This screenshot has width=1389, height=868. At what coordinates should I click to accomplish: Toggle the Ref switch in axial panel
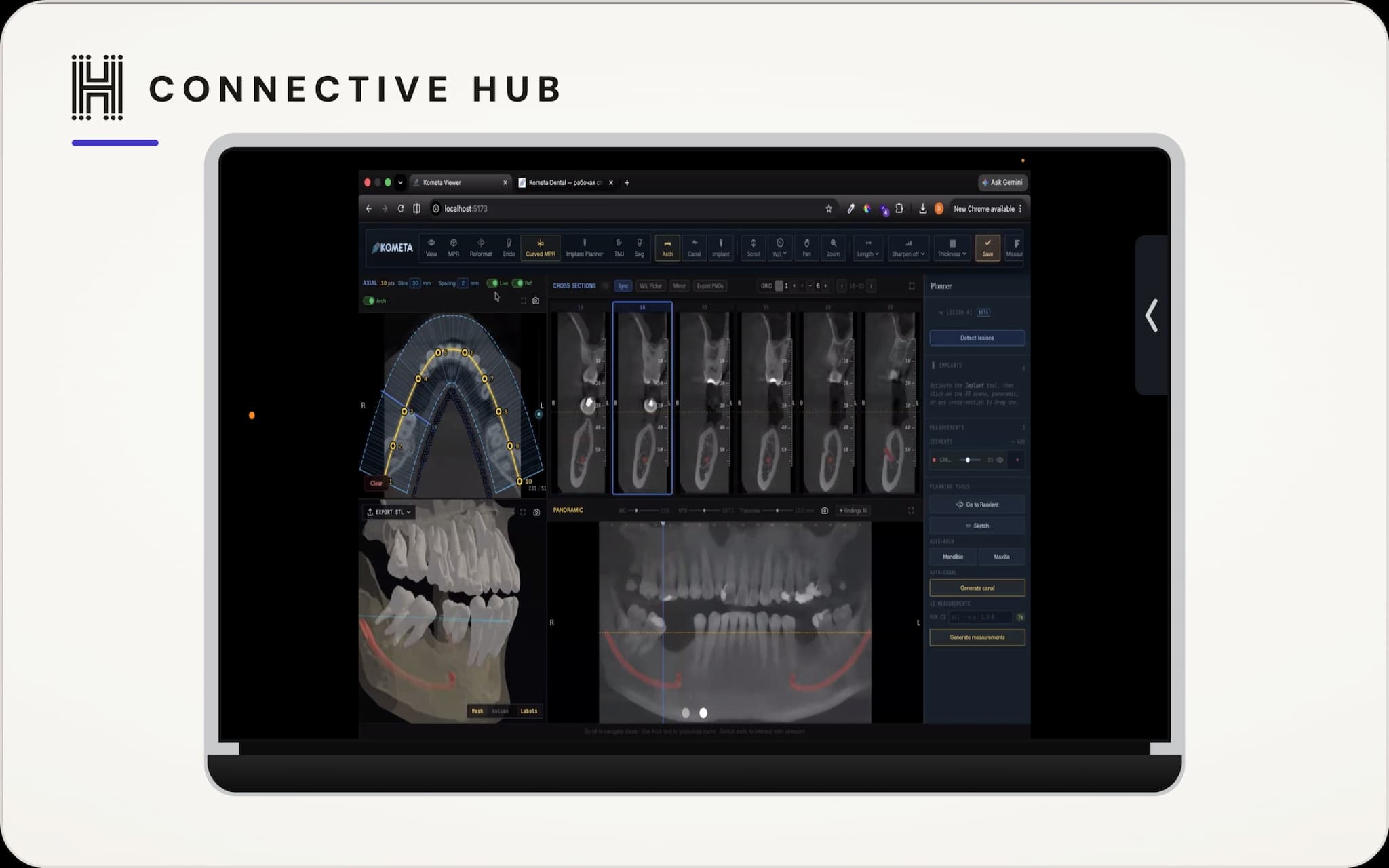[x=517, y=283]
